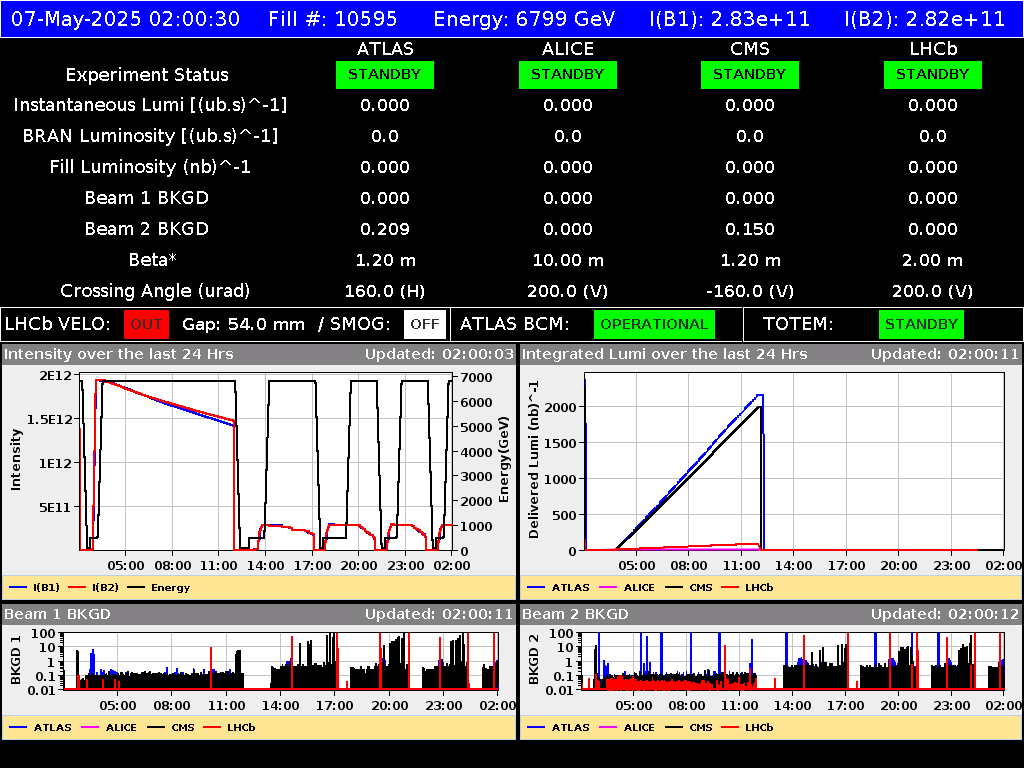Select the Fill # 10595 text
The image size is (1024, 768).
(x=332, y=18)
